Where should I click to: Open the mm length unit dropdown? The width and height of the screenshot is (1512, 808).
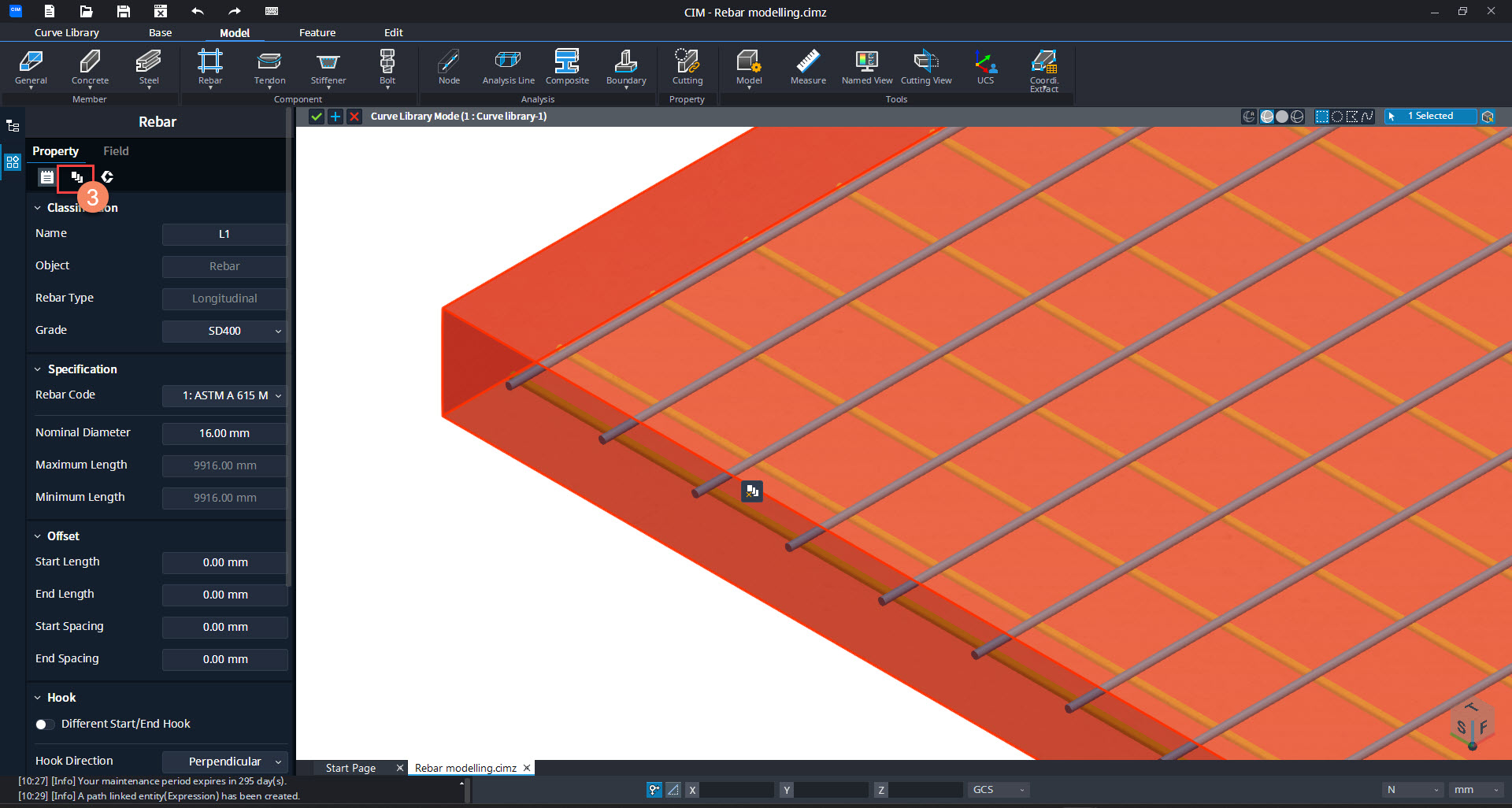coord(1477,790)
